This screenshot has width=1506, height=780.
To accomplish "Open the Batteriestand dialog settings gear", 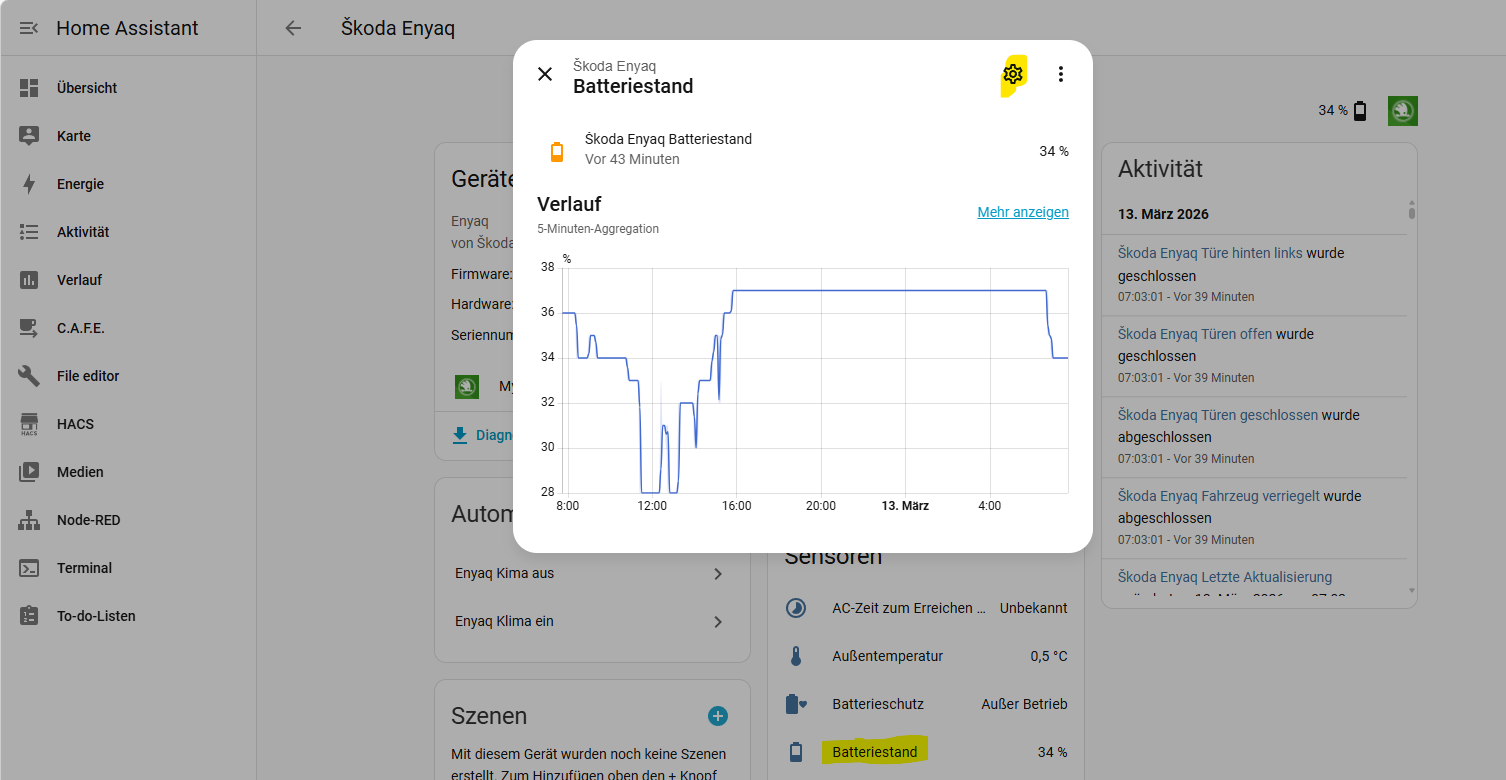I will (1013, 74).
